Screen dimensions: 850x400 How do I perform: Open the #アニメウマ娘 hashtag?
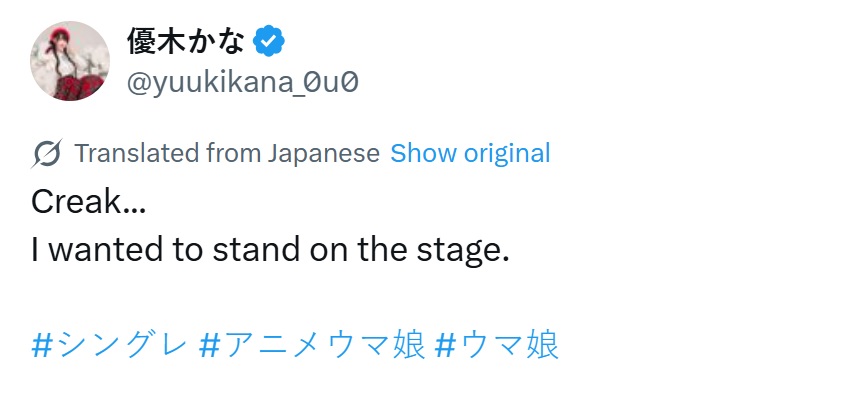click(312, 344)
